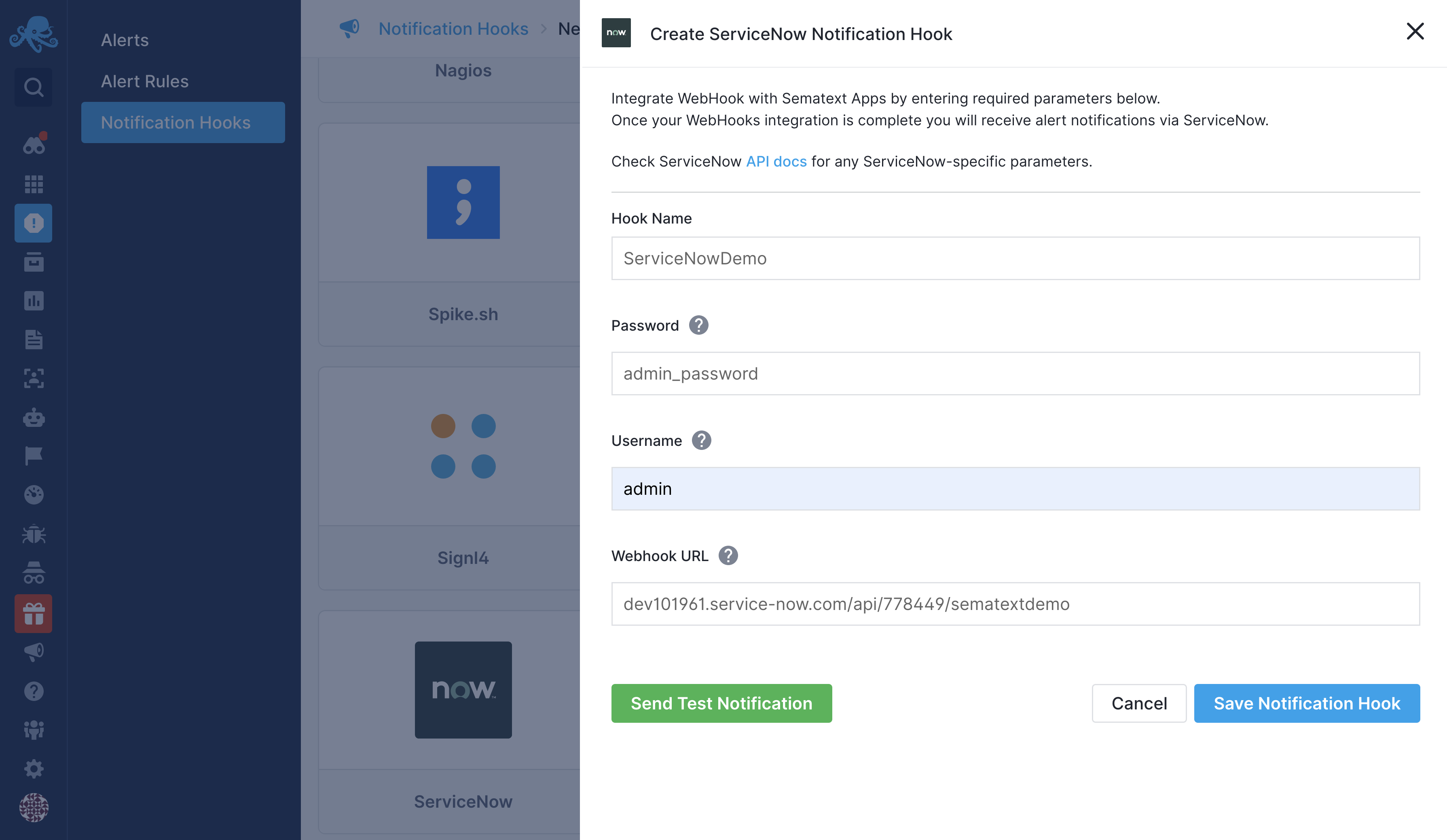
Task: Click the Nagios integration label
Action: coord(463,71)
